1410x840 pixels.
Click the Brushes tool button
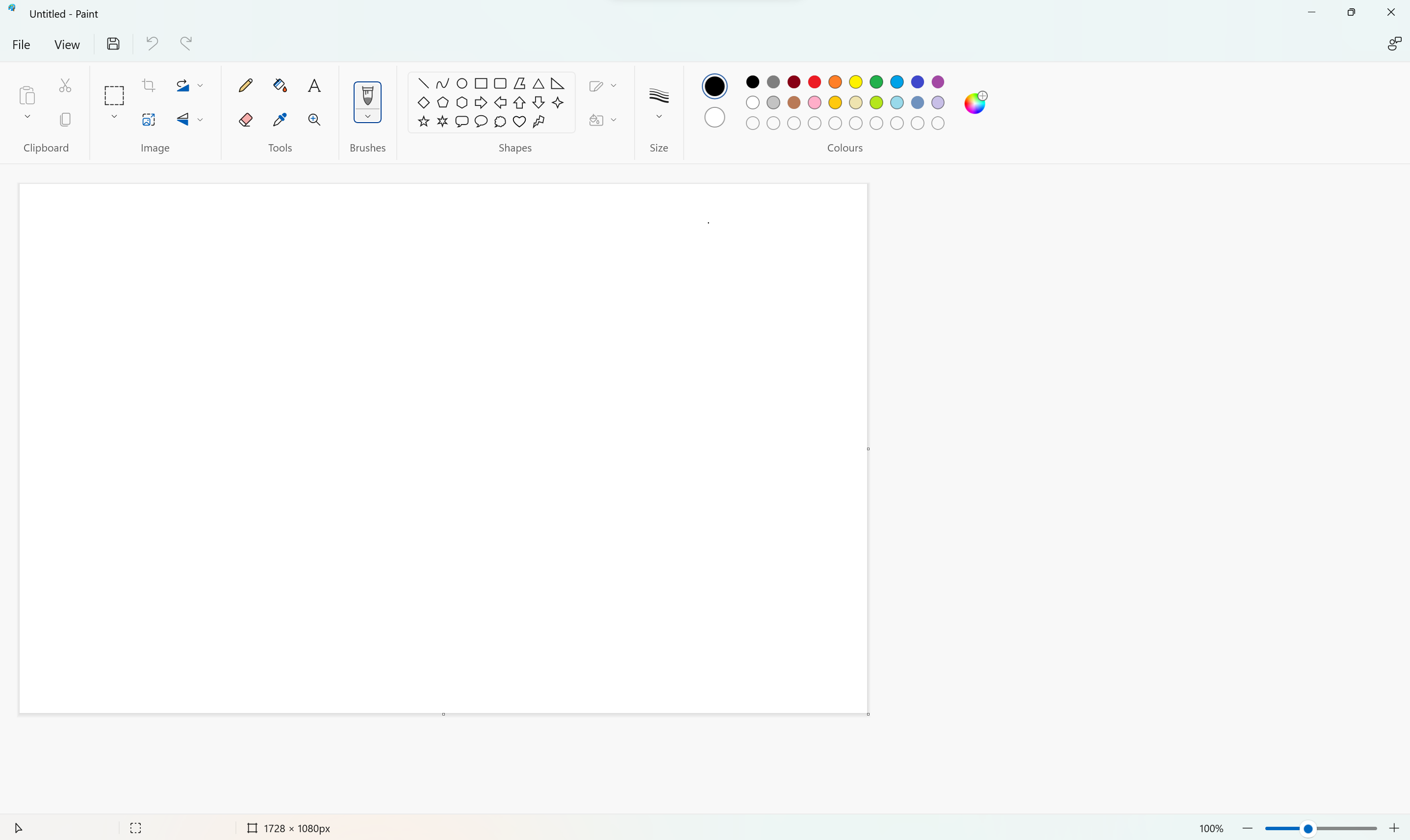tap(368, 96)
